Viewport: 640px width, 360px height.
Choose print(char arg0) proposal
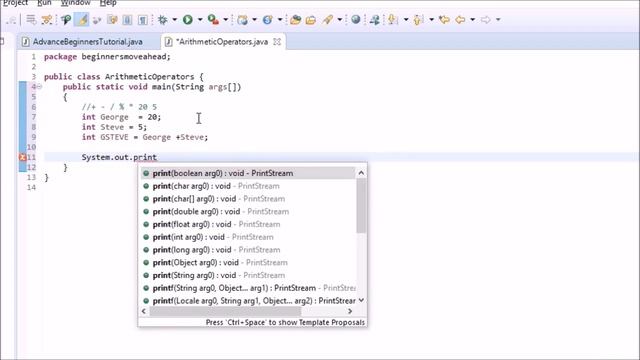248,186
